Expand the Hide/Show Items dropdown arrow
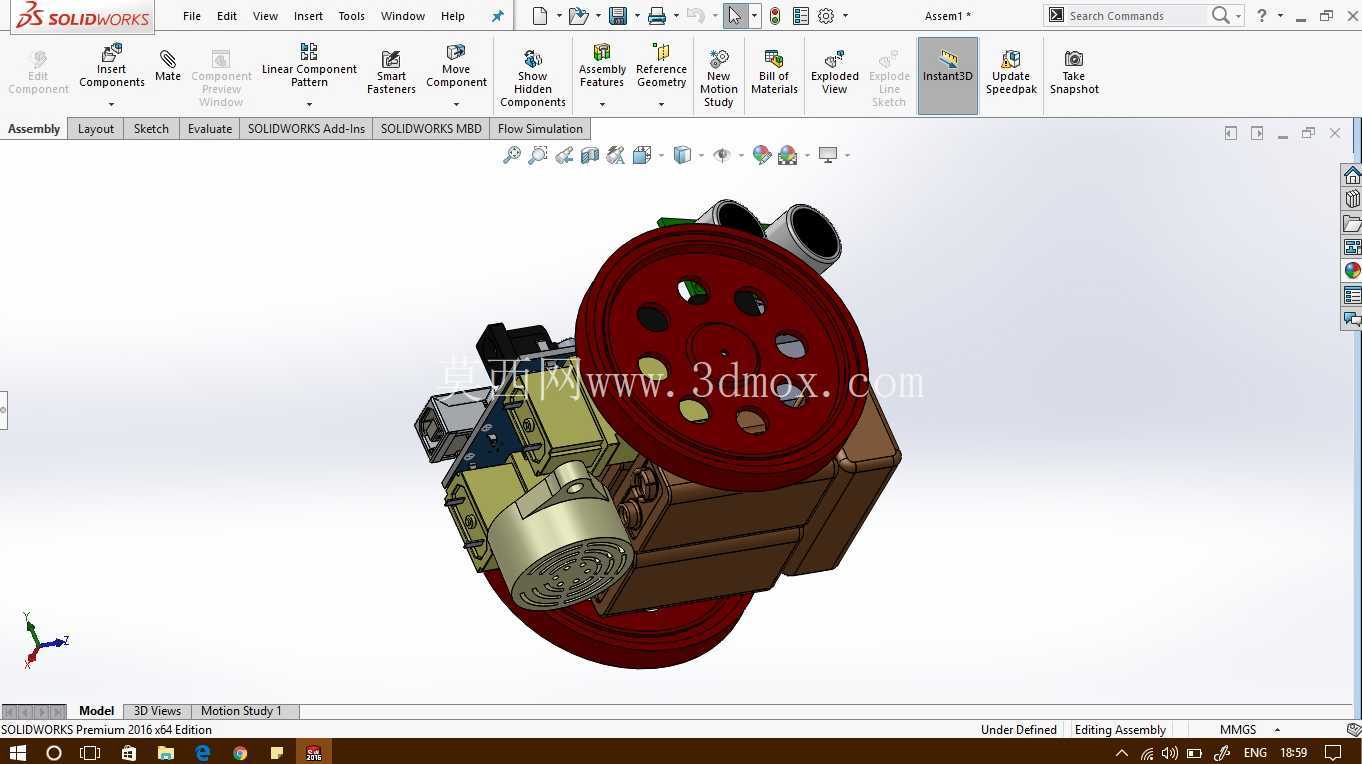 [x=741, y=155]
